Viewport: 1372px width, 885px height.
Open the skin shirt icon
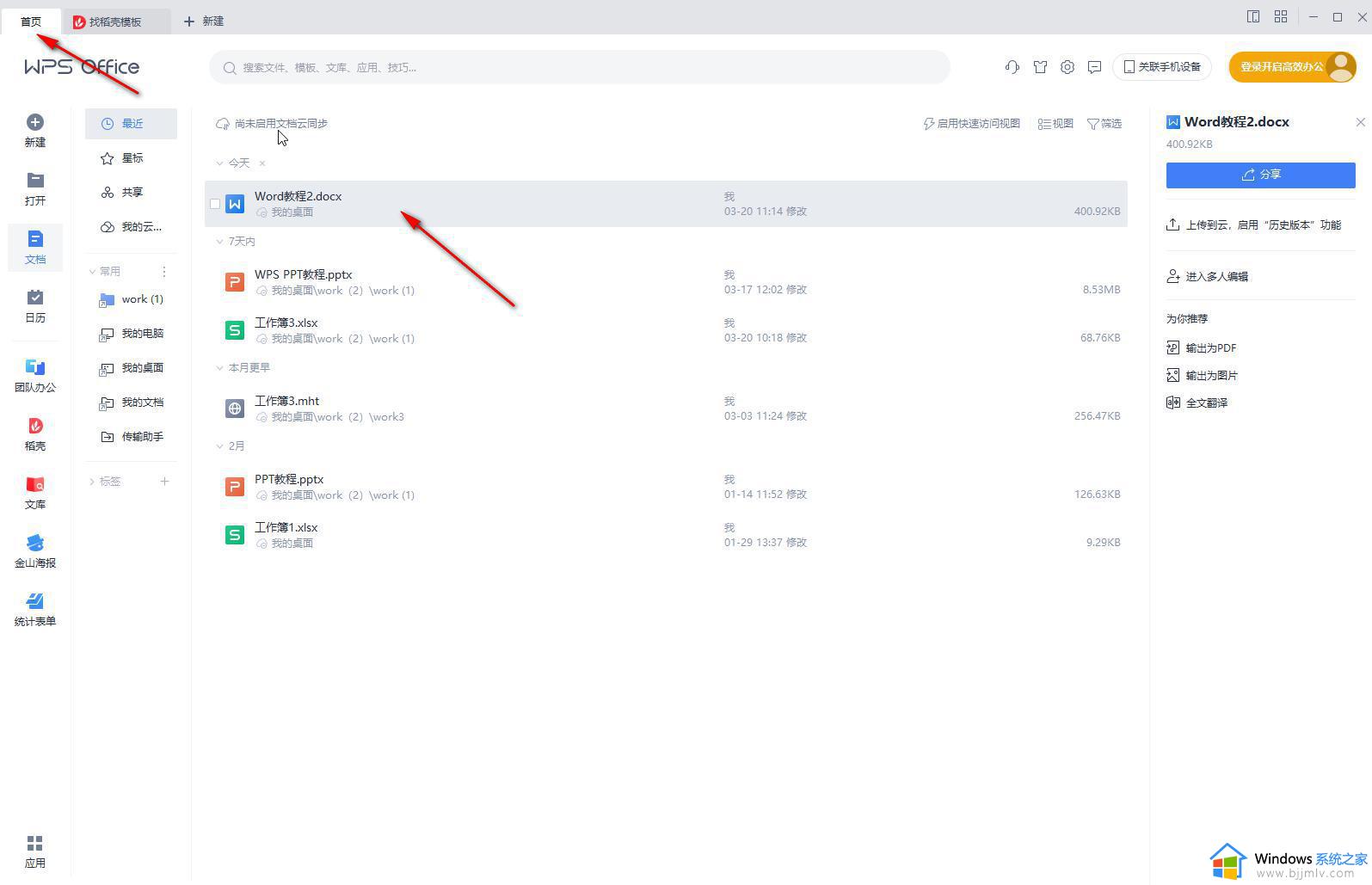pos(1040,67)
